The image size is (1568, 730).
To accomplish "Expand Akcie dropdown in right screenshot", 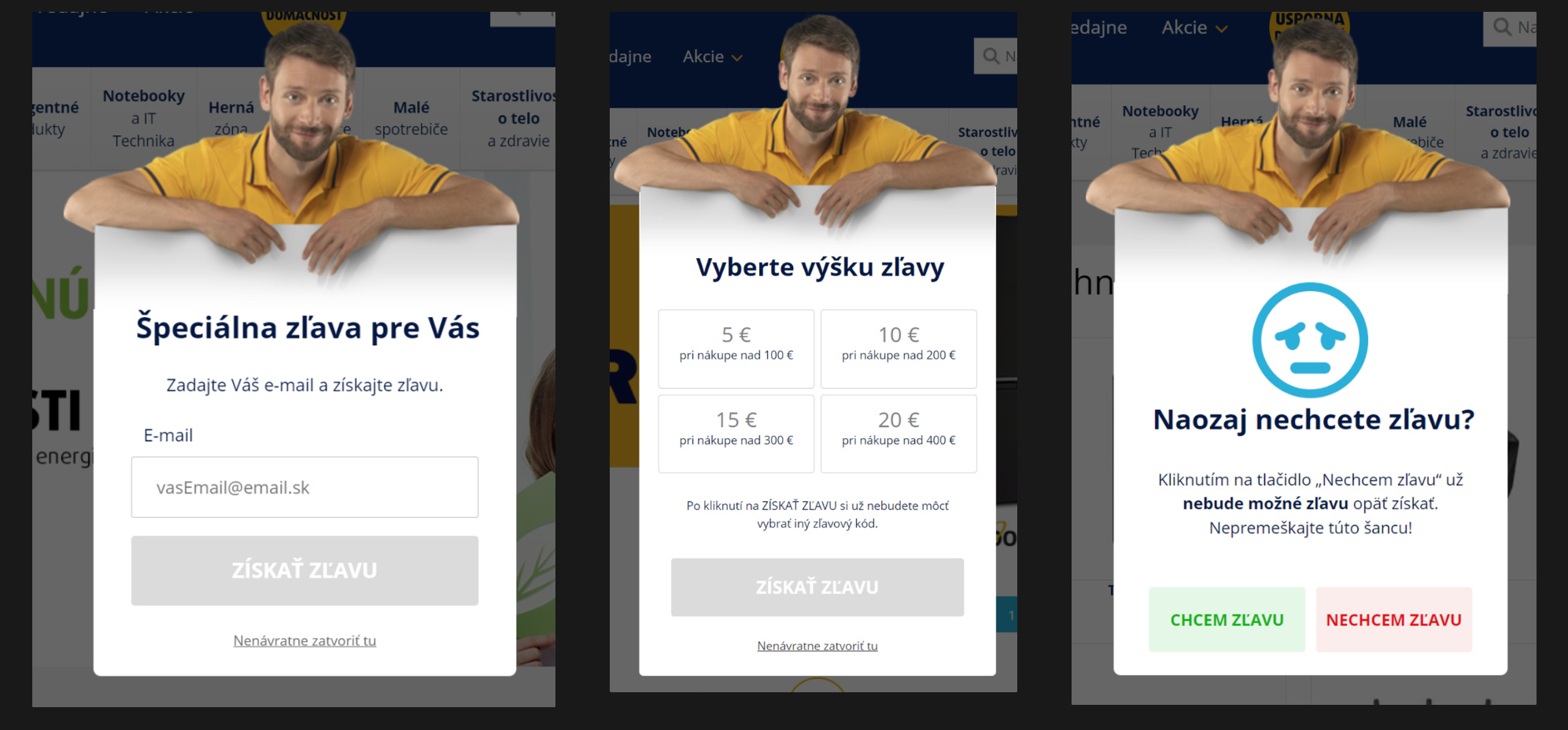I will pos(1194,28).
